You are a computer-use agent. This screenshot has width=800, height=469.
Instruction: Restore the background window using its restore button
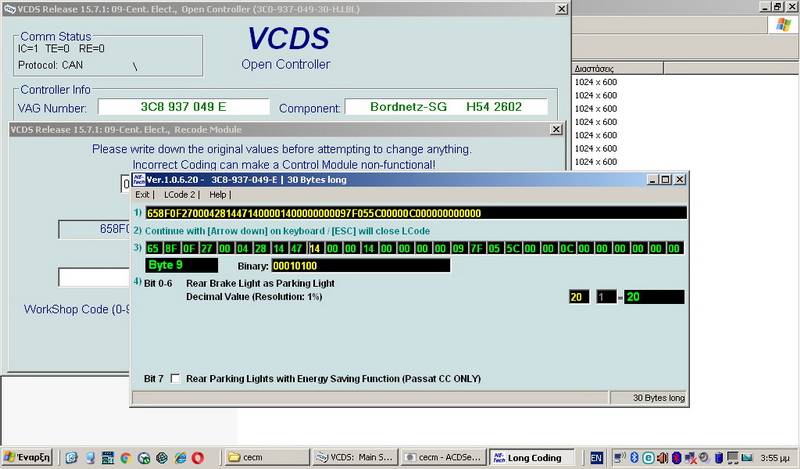[777, 7]
